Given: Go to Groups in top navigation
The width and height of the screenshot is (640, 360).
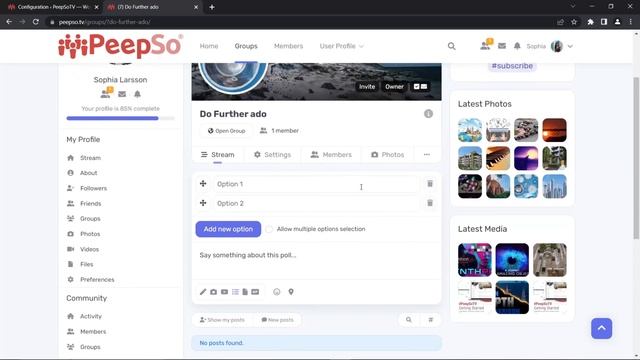Looking at the screenshot, I should click(246, 46).
